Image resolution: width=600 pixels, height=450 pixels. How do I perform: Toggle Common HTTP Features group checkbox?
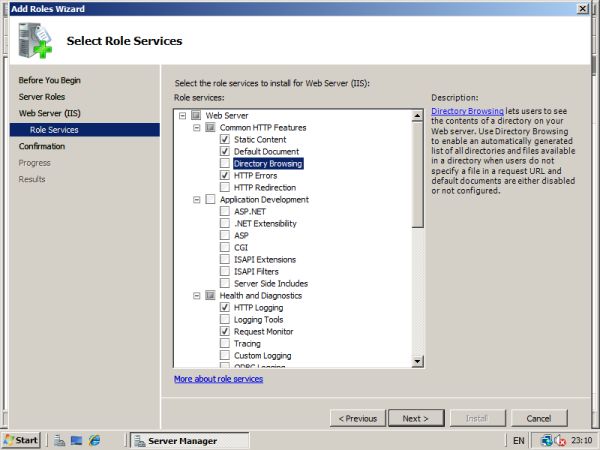(x=210, y=127)
